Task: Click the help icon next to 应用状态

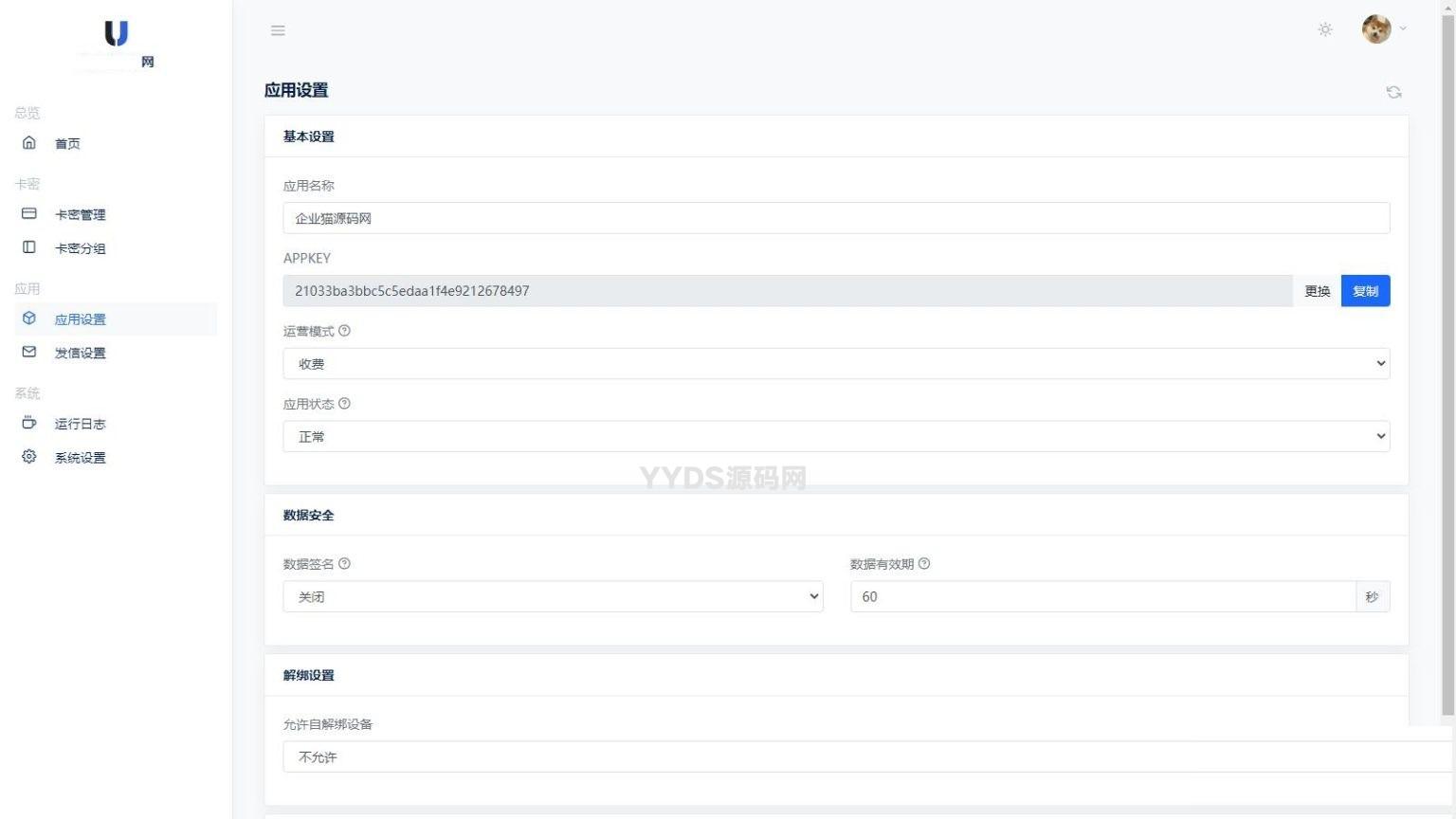Action: pyautogui.click(x=344, y=404)
